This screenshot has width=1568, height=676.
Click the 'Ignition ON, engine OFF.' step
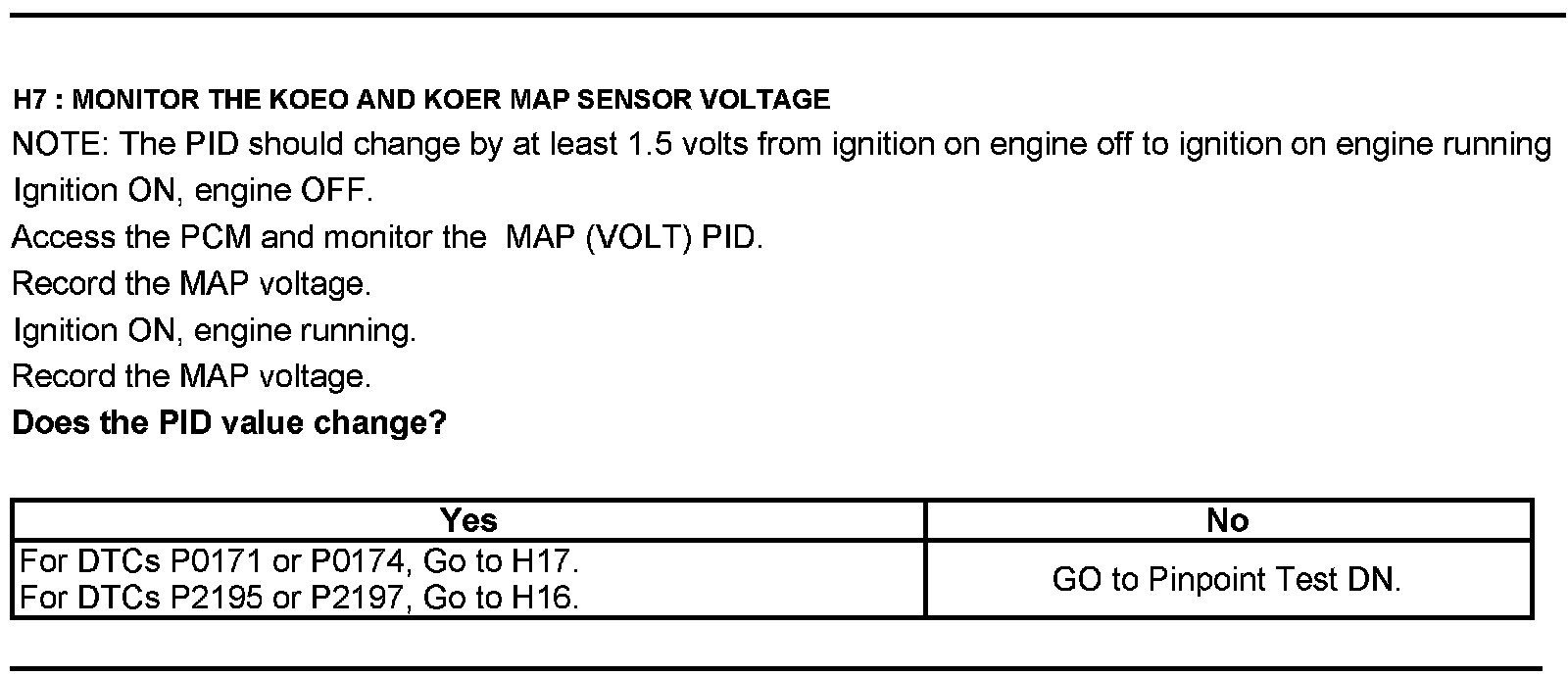pos(193,190)
